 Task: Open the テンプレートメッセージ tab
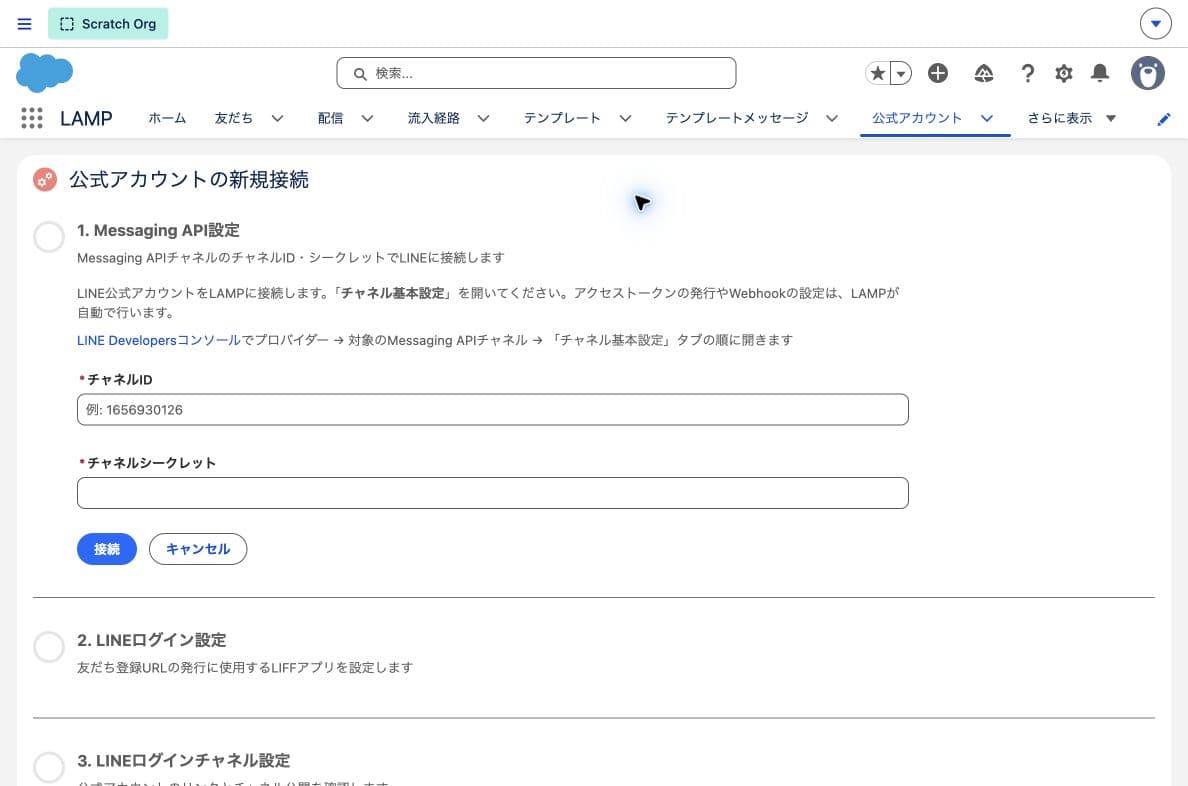(737, 118)
